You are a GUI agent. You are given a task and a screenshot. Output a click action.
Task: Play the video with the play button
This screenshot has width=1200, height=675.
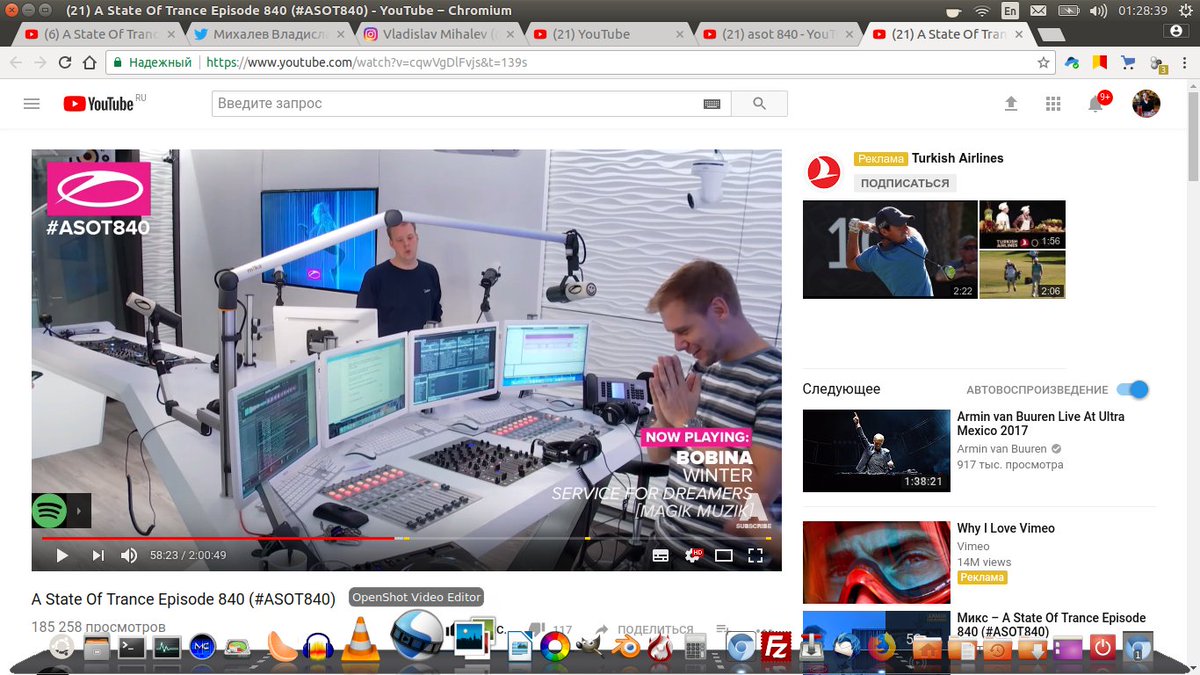pos(62,555)
